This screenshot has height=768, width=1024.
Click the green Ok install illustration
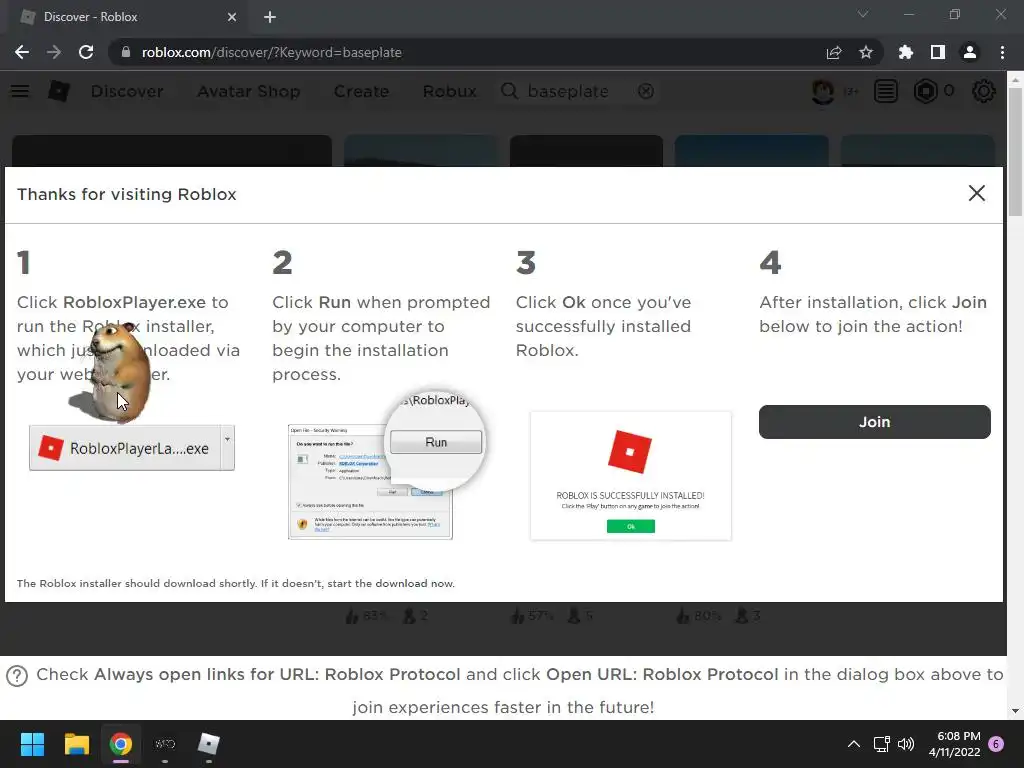pos(631,526)
